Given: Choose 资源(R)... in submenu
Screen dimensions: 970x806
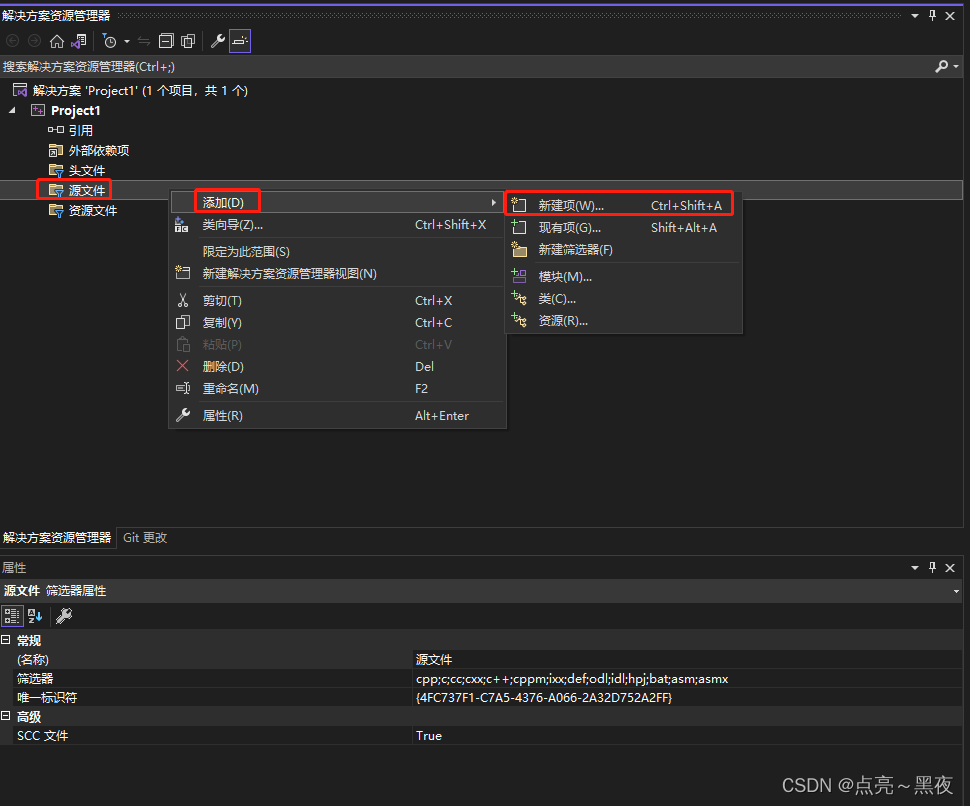Looking at the screenshot, I should (x=624, y=321).
